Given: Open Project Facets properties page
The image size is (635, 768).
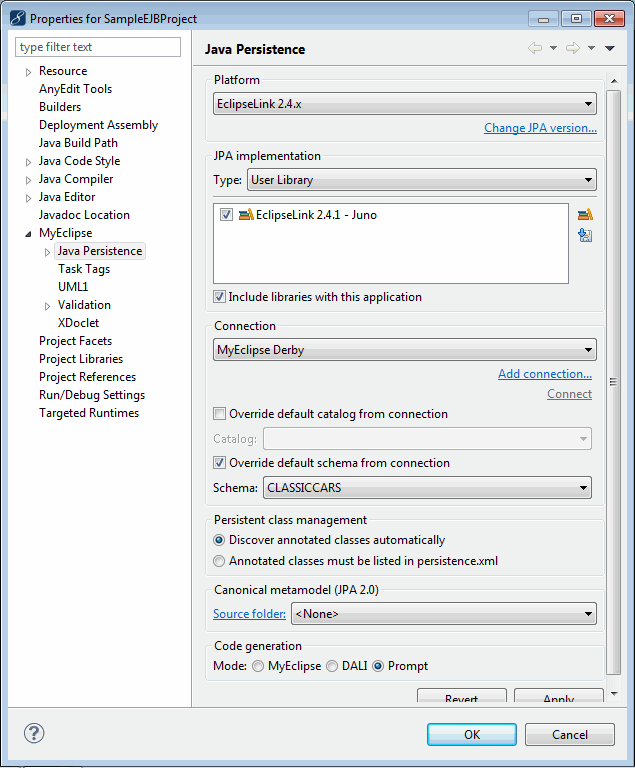Looking at the screenshot, I should [75, 341].
